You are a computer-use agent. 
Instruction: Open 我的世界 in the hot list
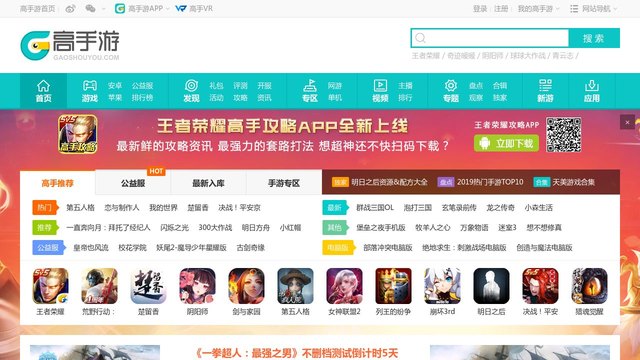(163, 208)
